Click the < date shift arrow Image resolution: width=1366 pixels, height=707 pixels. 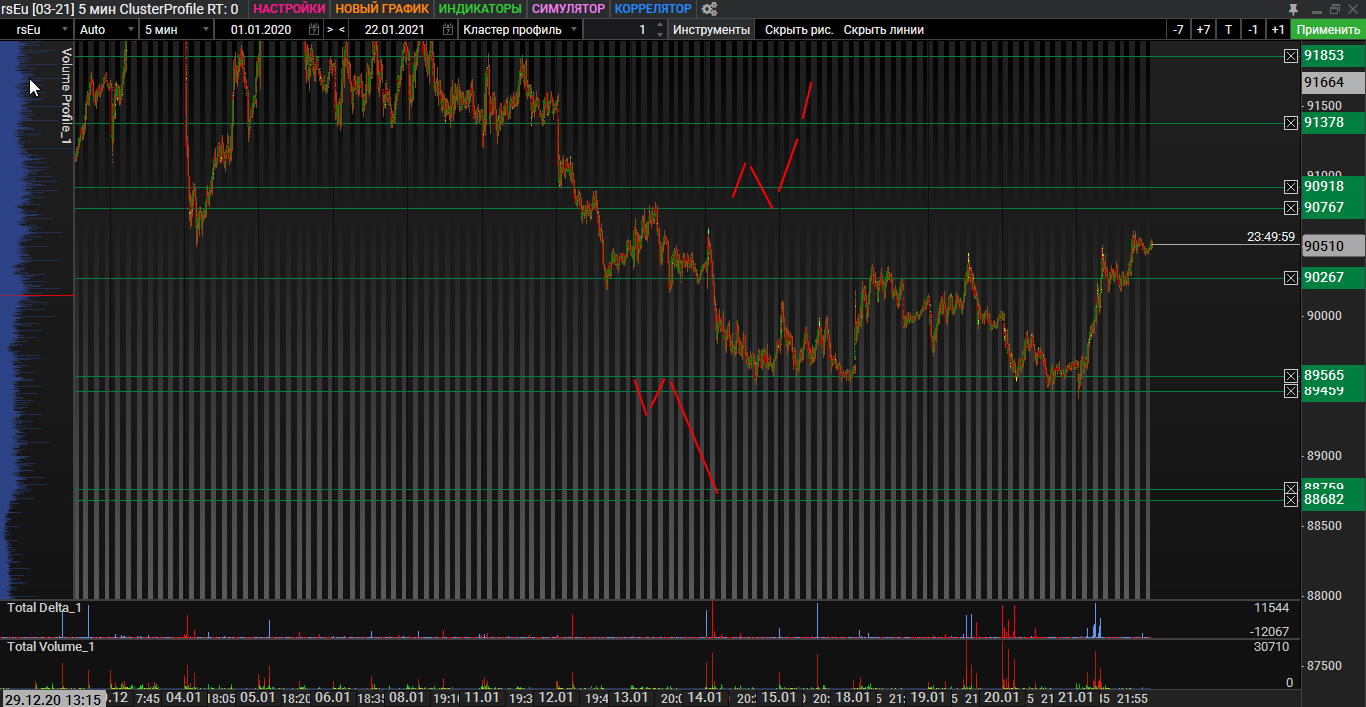[x=342, y=30]
